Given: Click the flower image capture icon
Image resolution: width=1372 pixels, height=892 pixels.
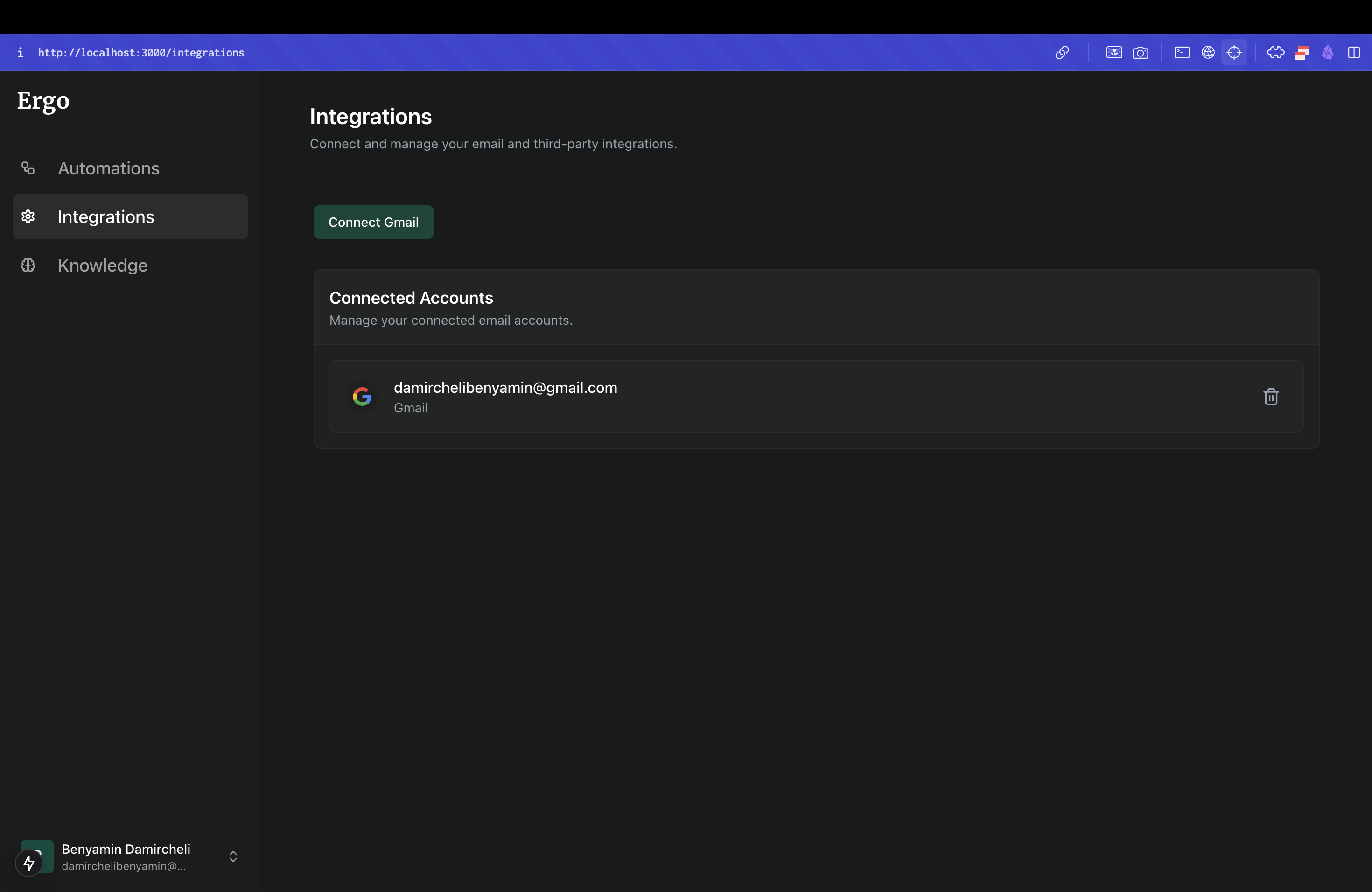Looking at the screenshot, I should [x=1114, y=52].
